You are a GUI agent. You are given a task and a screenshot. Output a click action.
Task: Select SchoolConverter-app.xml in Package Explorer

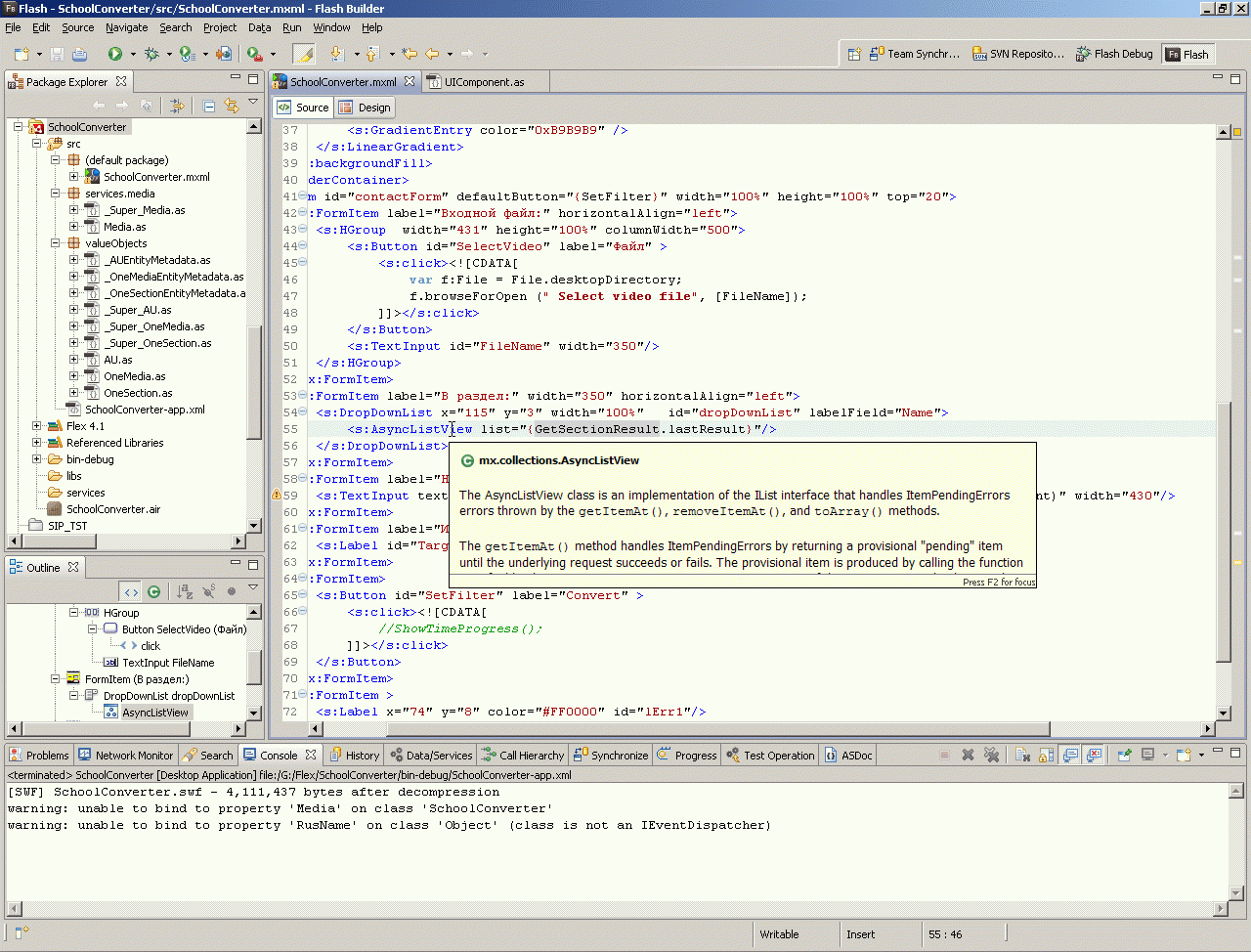pos(145,410)
